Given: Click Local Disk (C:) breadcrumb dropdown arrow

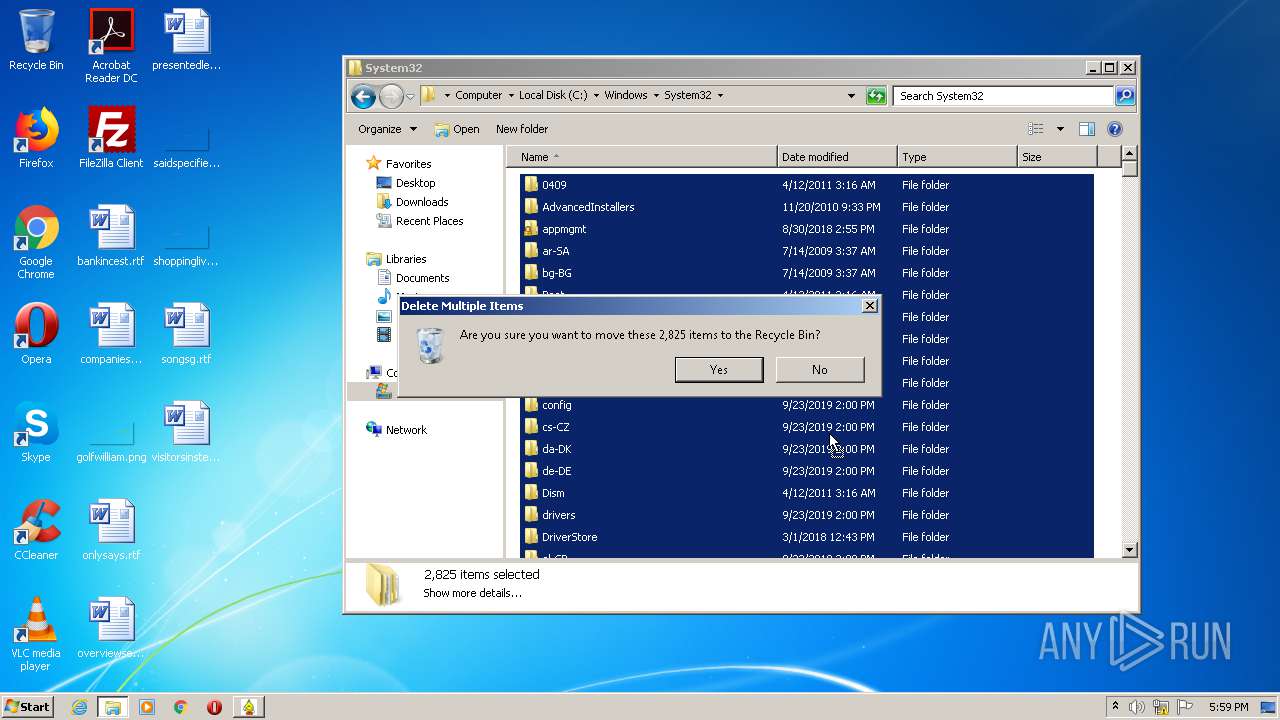Looking at the screenshot, I should pyautogui.click(x=596, y=96).
